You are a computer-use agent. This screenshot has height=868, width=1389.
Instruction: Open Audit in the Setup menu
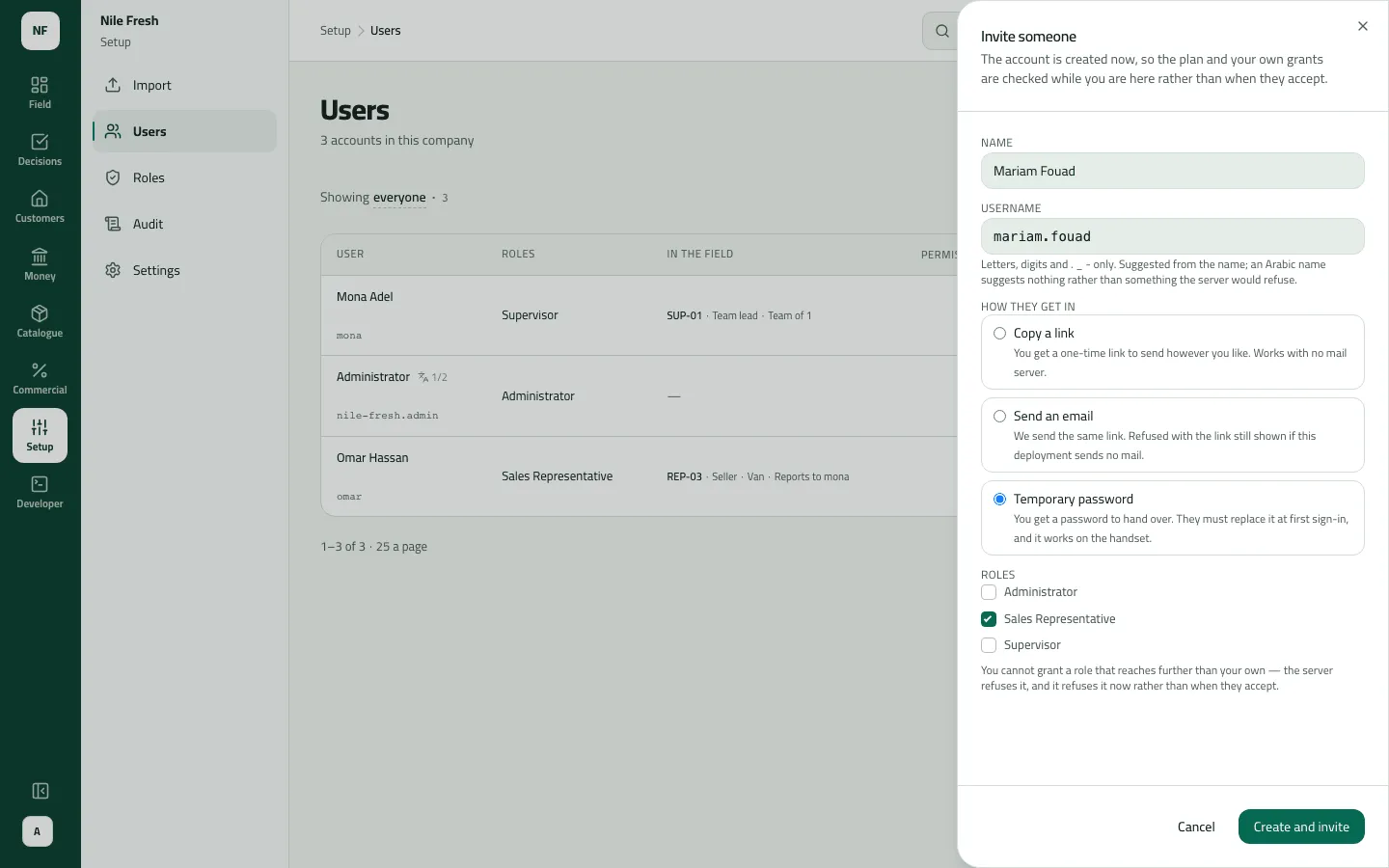185,224
